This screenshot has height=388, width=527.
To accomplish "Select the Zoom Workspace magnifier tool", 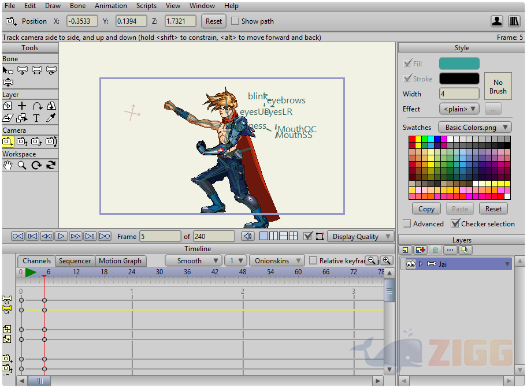I will tap(22, 165).
